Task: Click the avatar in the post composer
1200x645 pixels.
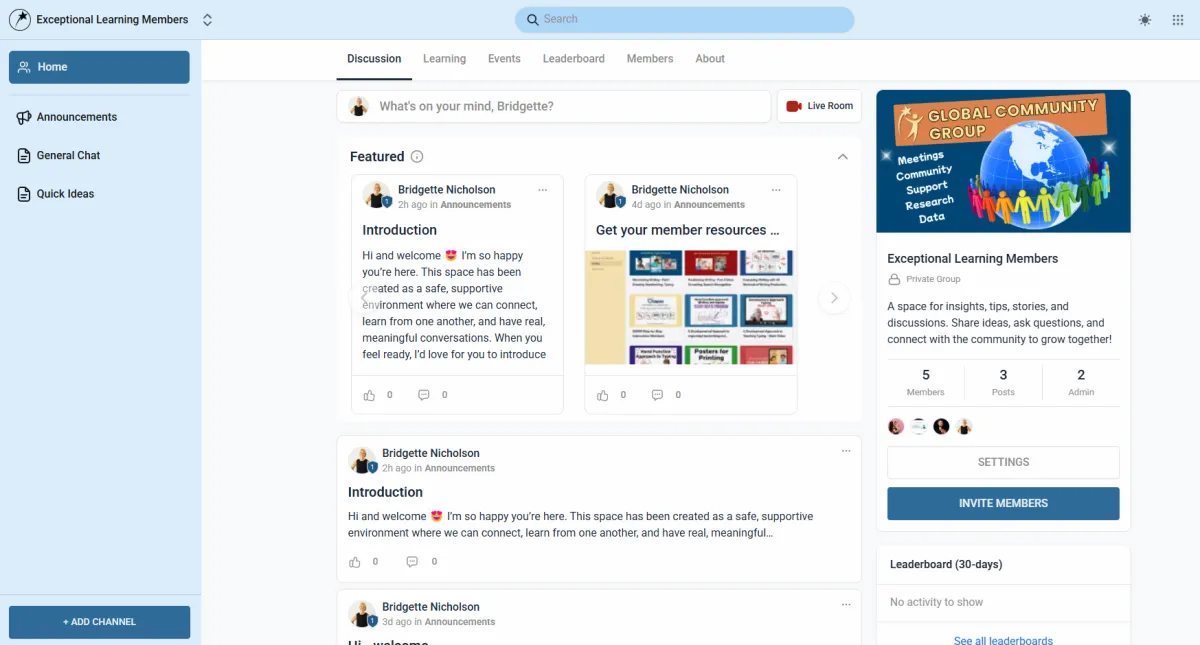Action: (x=358, y=106)
